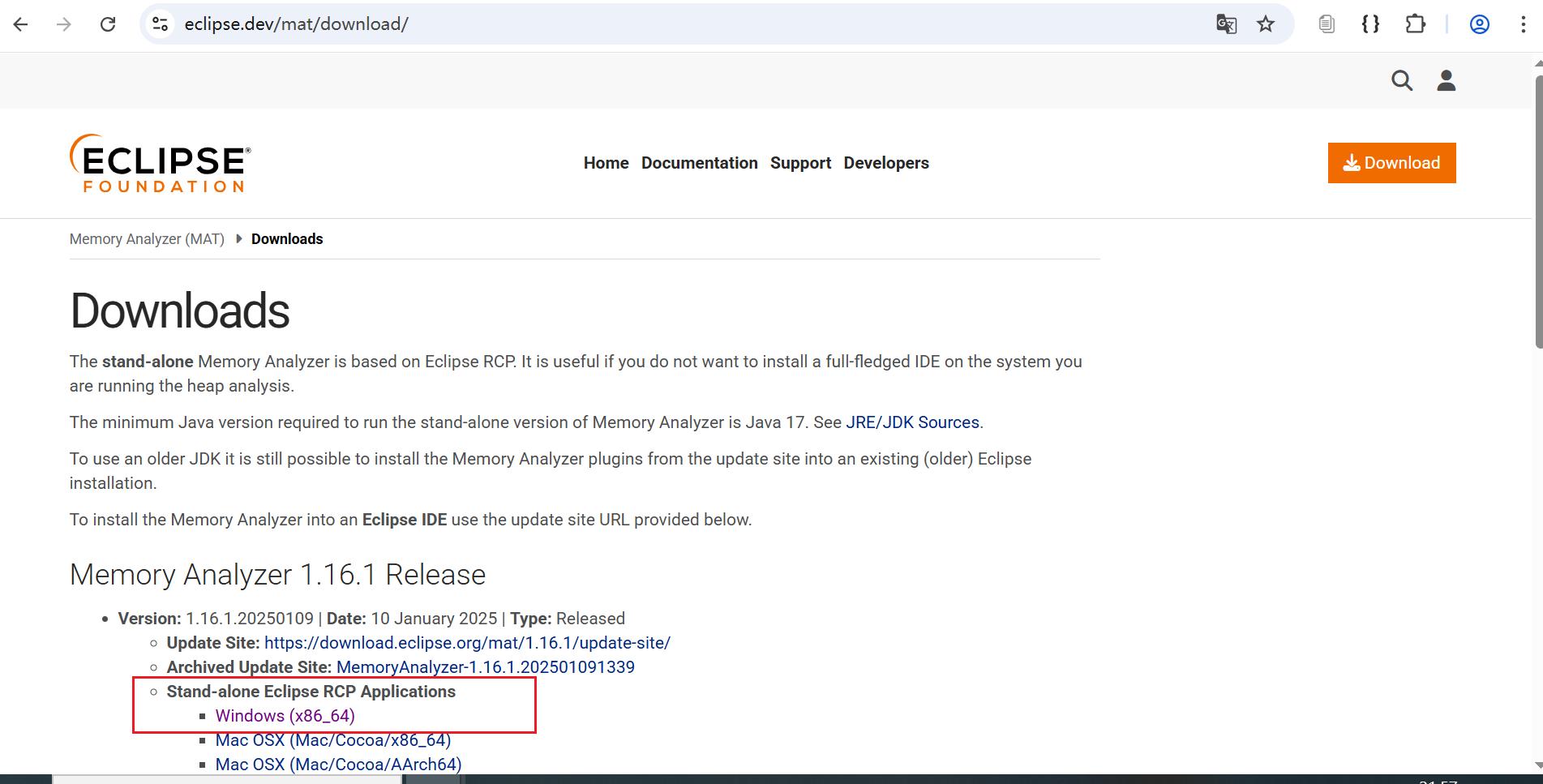Open the Documentation menu item
Image resolution: width=1543 pixels, height=784 pixels.
699,163
